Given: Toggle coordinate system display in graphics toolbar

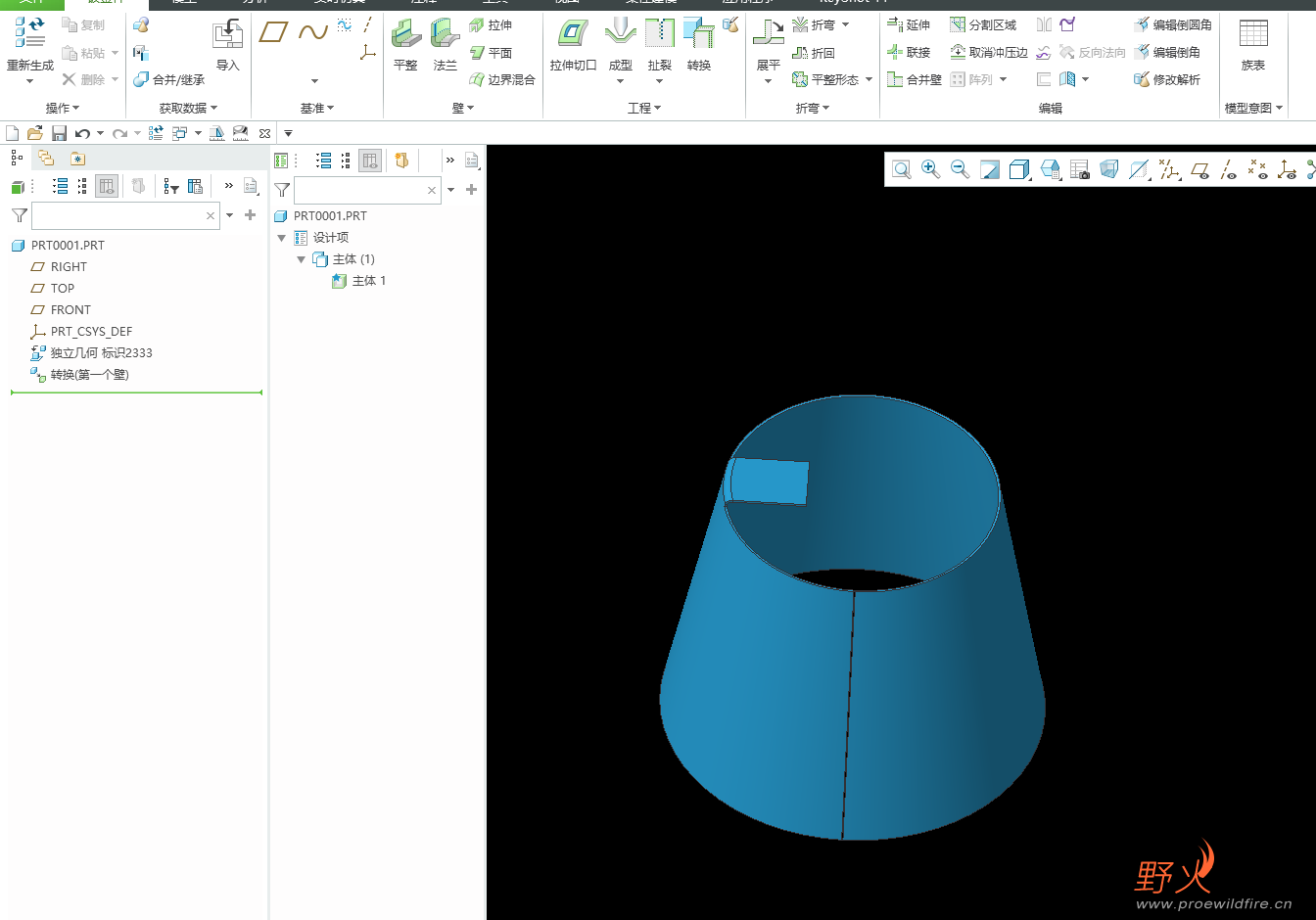Looking at the screenshot, I should click(1288, 169).
